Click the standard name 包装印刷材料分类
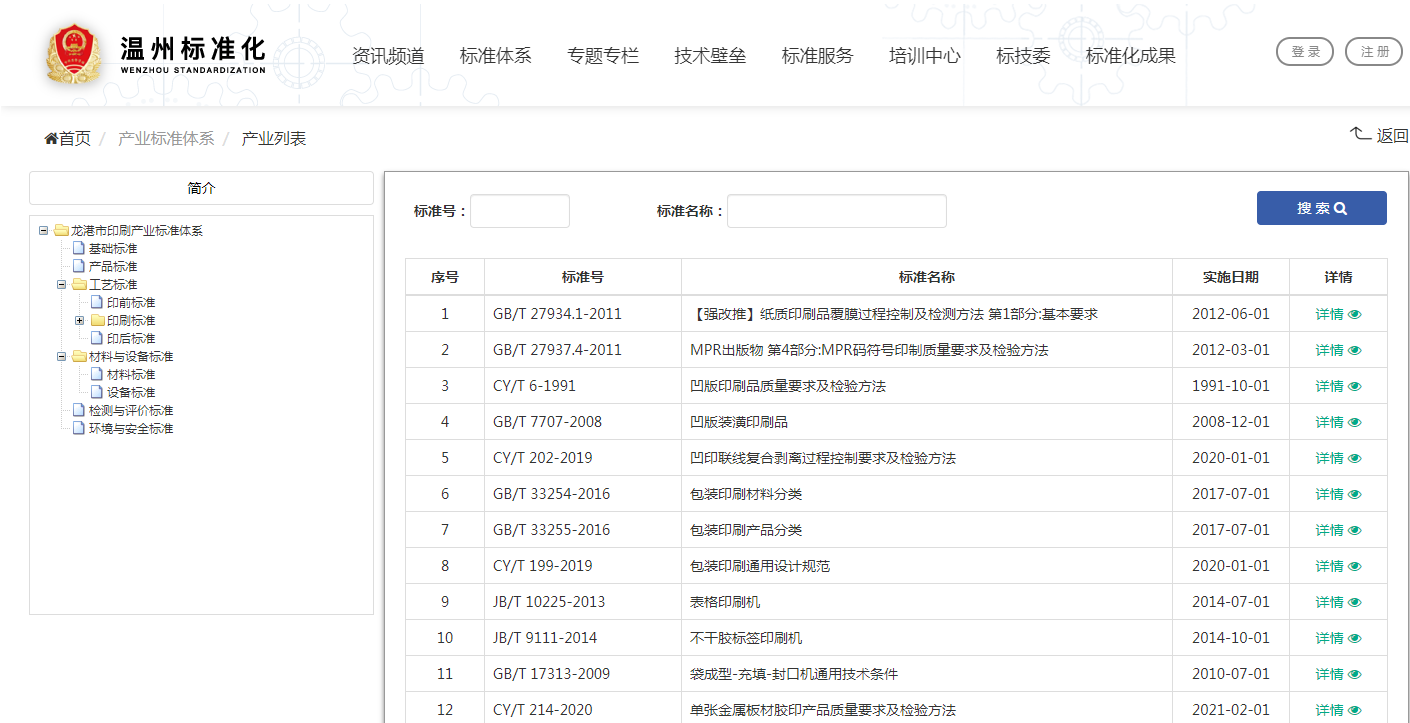The height and width of the screenshot is (723, 1410). coord(746,494)
